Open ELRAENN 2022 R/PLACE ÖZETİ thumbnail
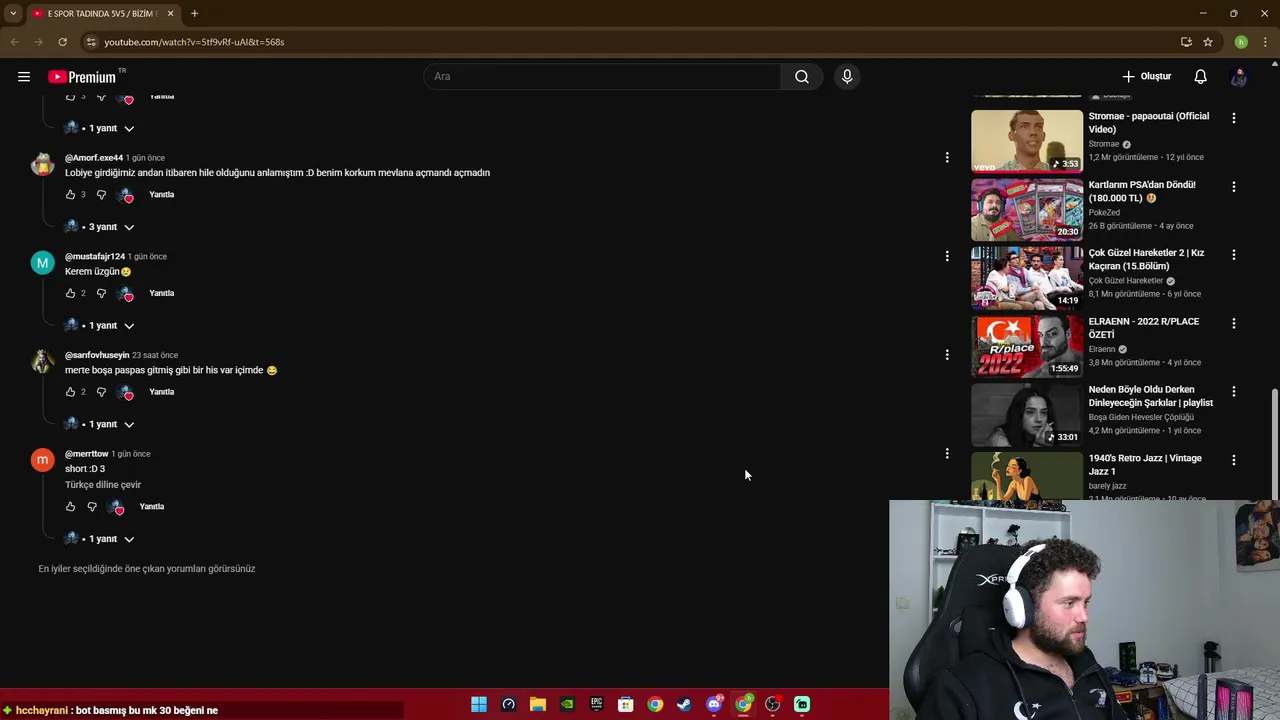Image resolution: width=1280 pixels, height=720 pixels. (x=1026, y=347)
